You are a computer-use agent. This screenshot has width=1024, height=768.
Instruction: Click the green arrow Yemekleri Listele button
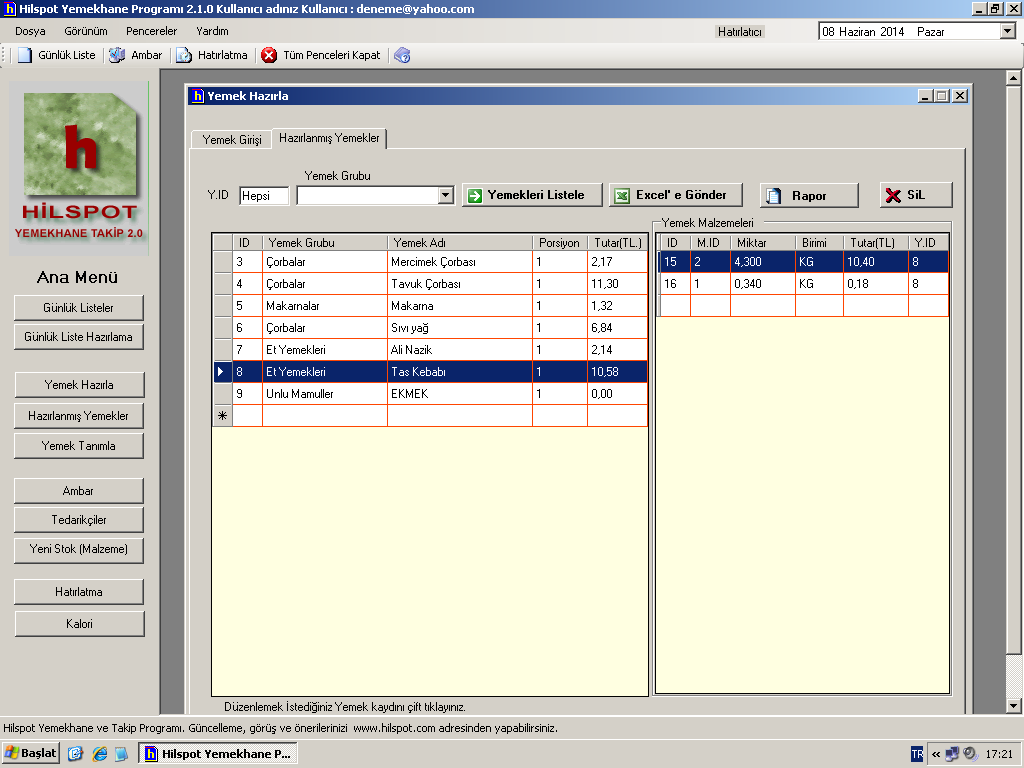click(x=532, y=195)
